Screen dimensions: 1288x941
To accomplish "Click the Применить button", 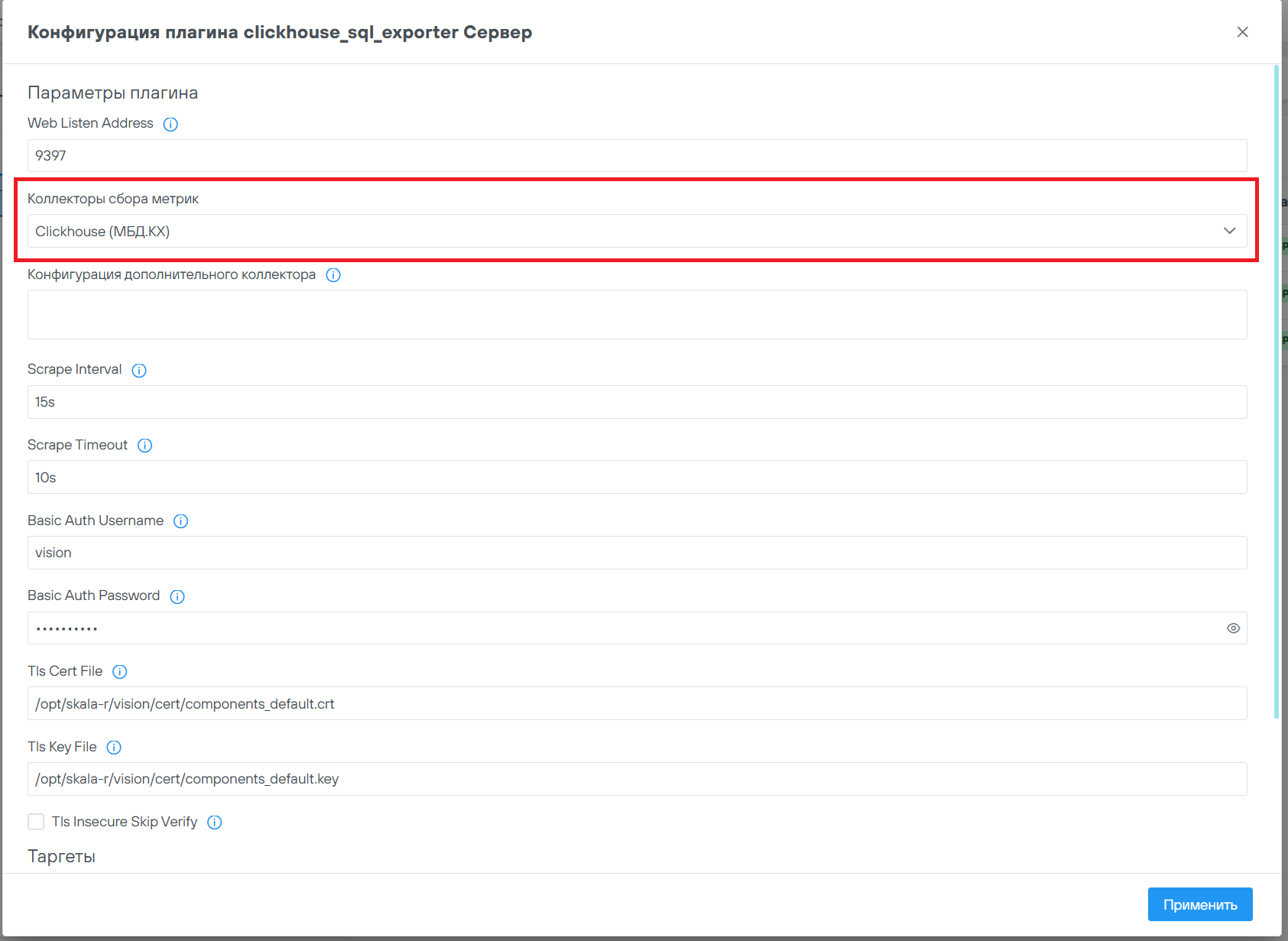I will coord(1199,904).
